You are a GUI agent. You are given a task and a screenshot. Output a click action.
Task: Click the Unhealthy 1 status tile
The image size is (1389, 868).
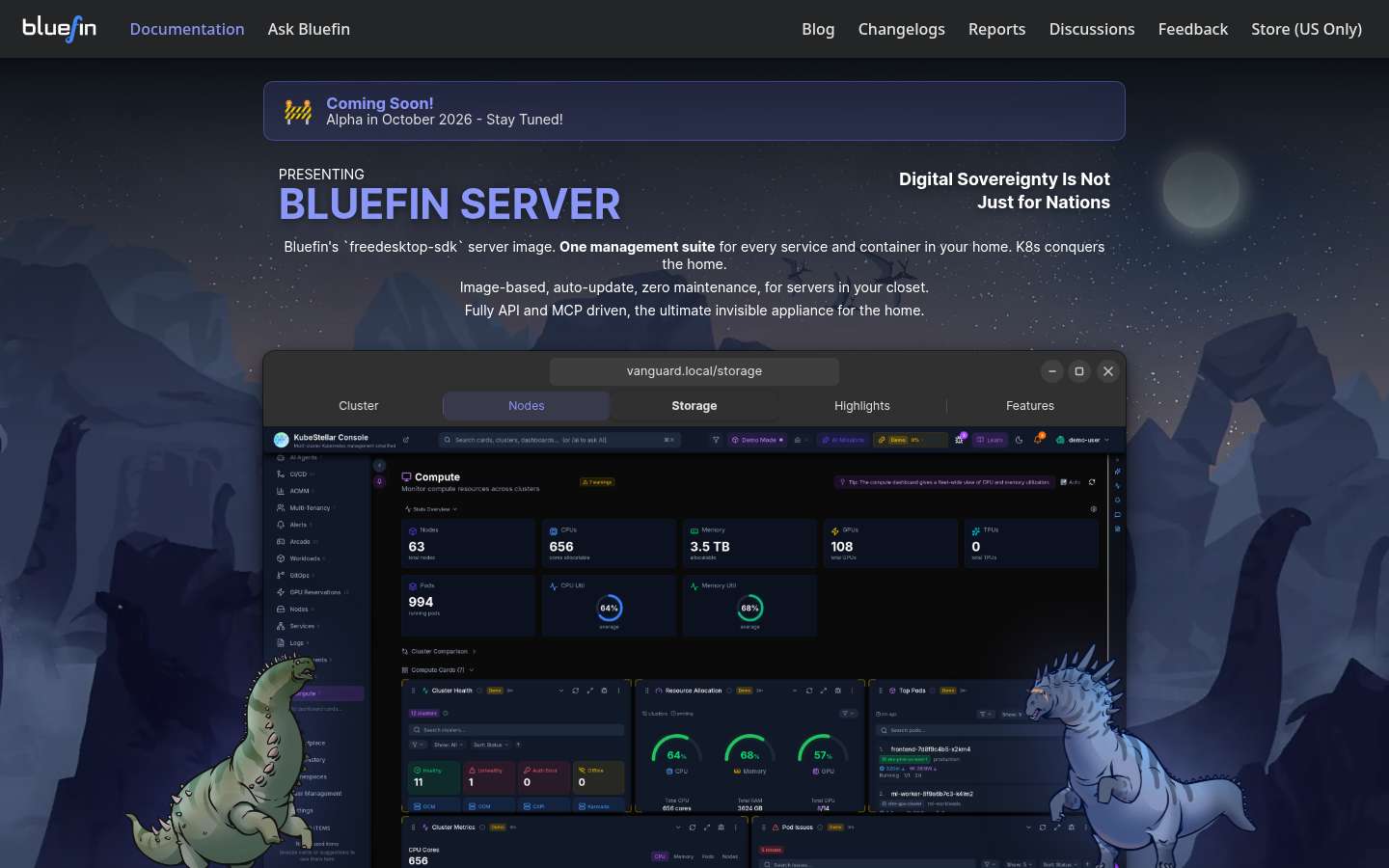coord(489,777)
